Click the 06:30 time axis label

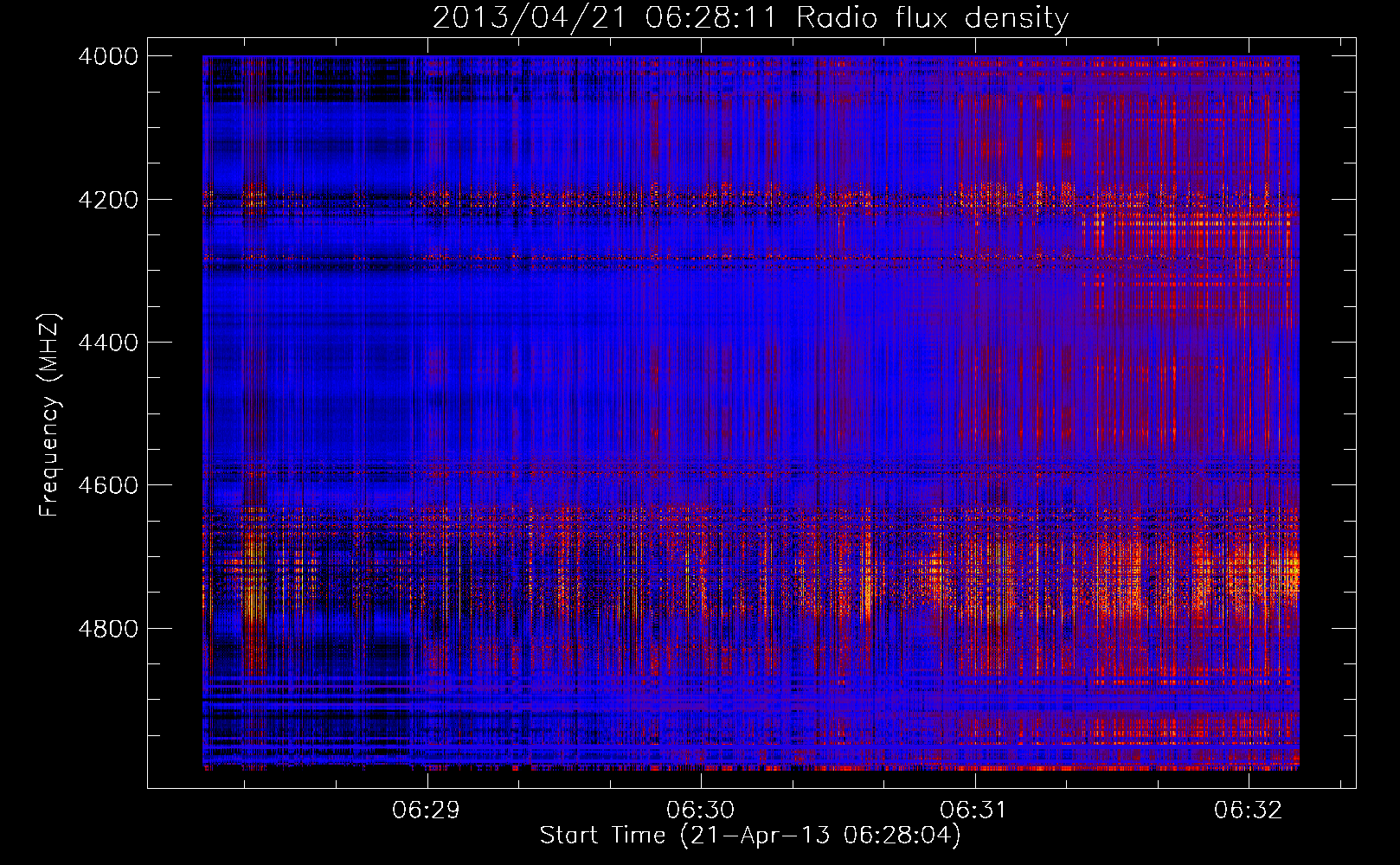click(x=700, y=810)
